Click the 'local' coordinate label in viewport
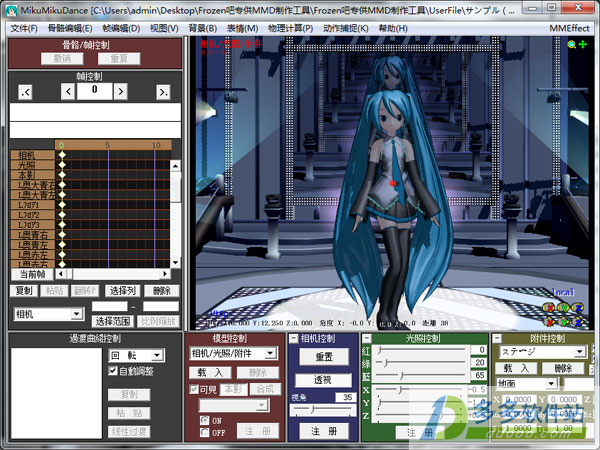600x450 pixels. click(x=562, y=292)
